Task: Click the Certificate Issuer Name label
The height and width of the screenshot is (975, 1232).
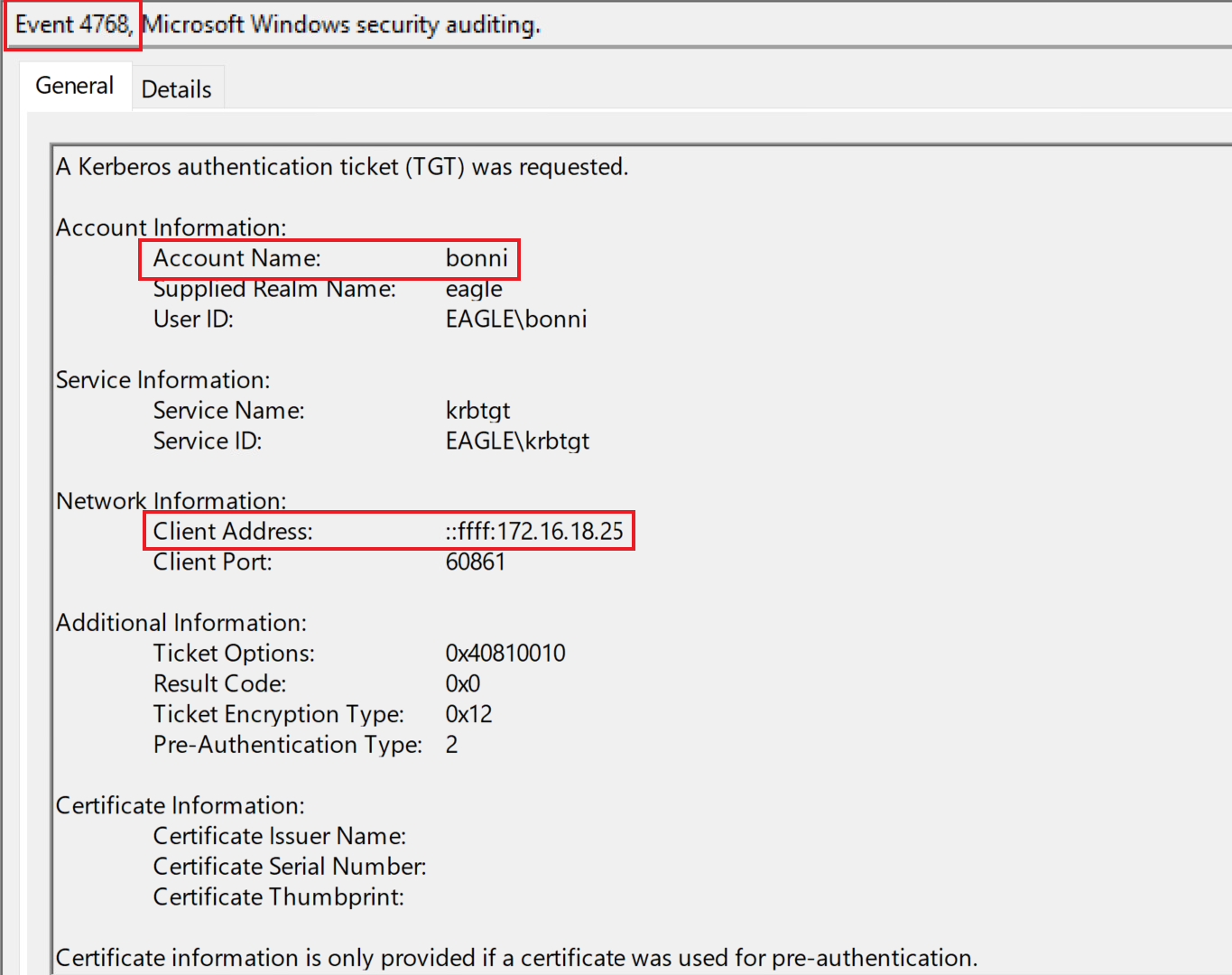Action: pyautogui.click(x=280, y=836)
